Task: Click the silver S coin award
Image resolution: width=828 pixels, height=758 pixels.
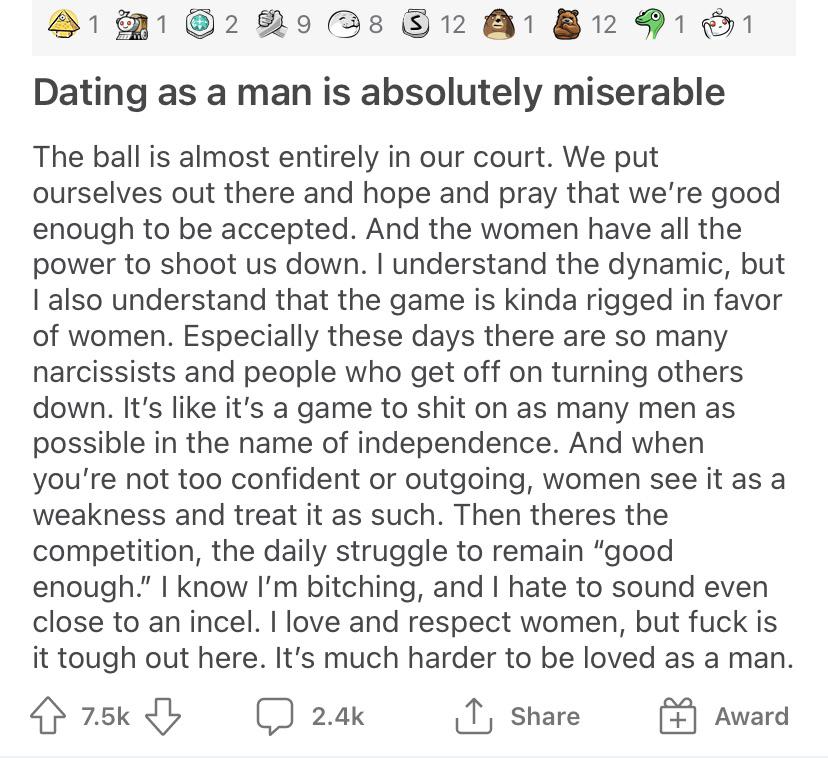Action: (x=417, y=23)
